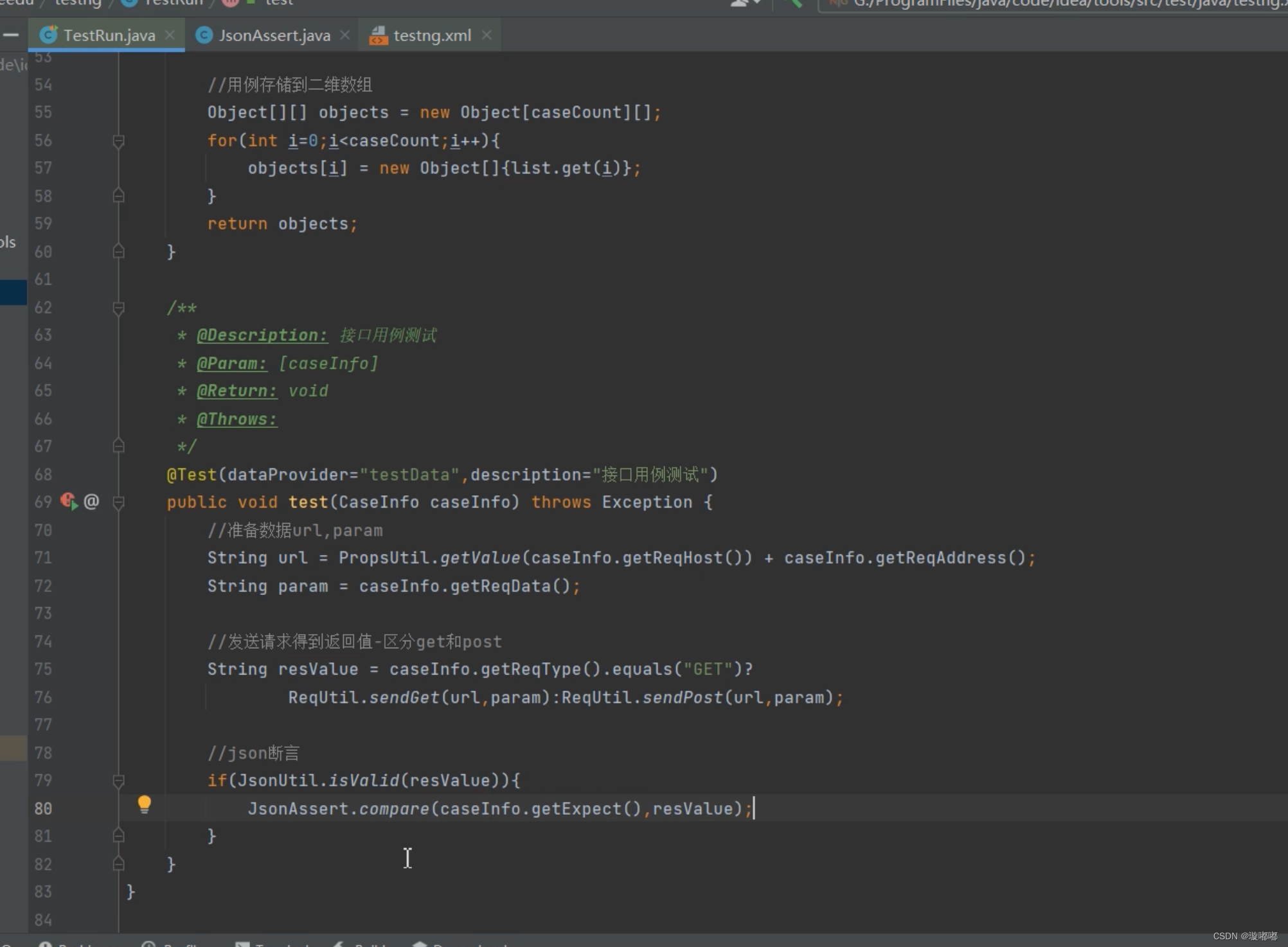Collapse the test method at line 69
This screenshot has width=1288, height=947.
pos(118,502)
